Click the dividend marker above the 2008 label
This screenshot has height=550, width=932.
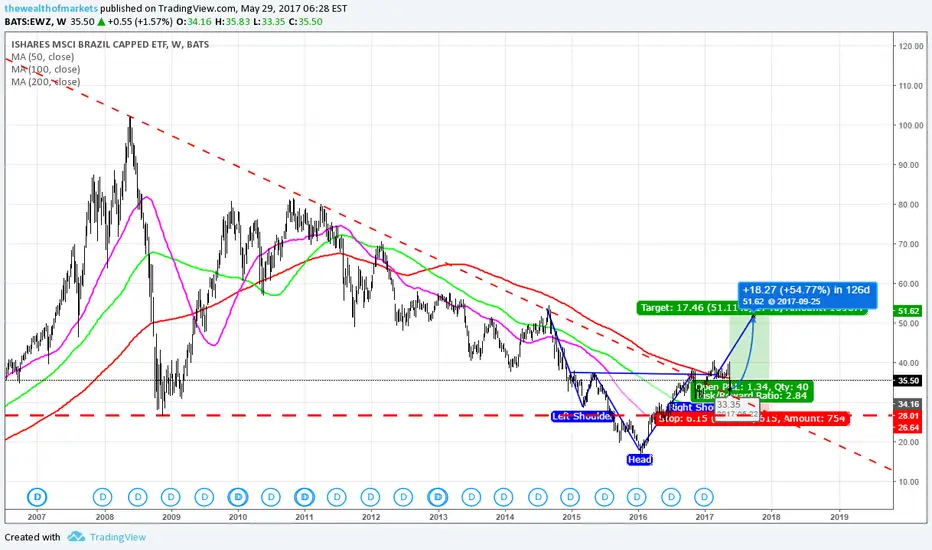[x=103, y=496]
